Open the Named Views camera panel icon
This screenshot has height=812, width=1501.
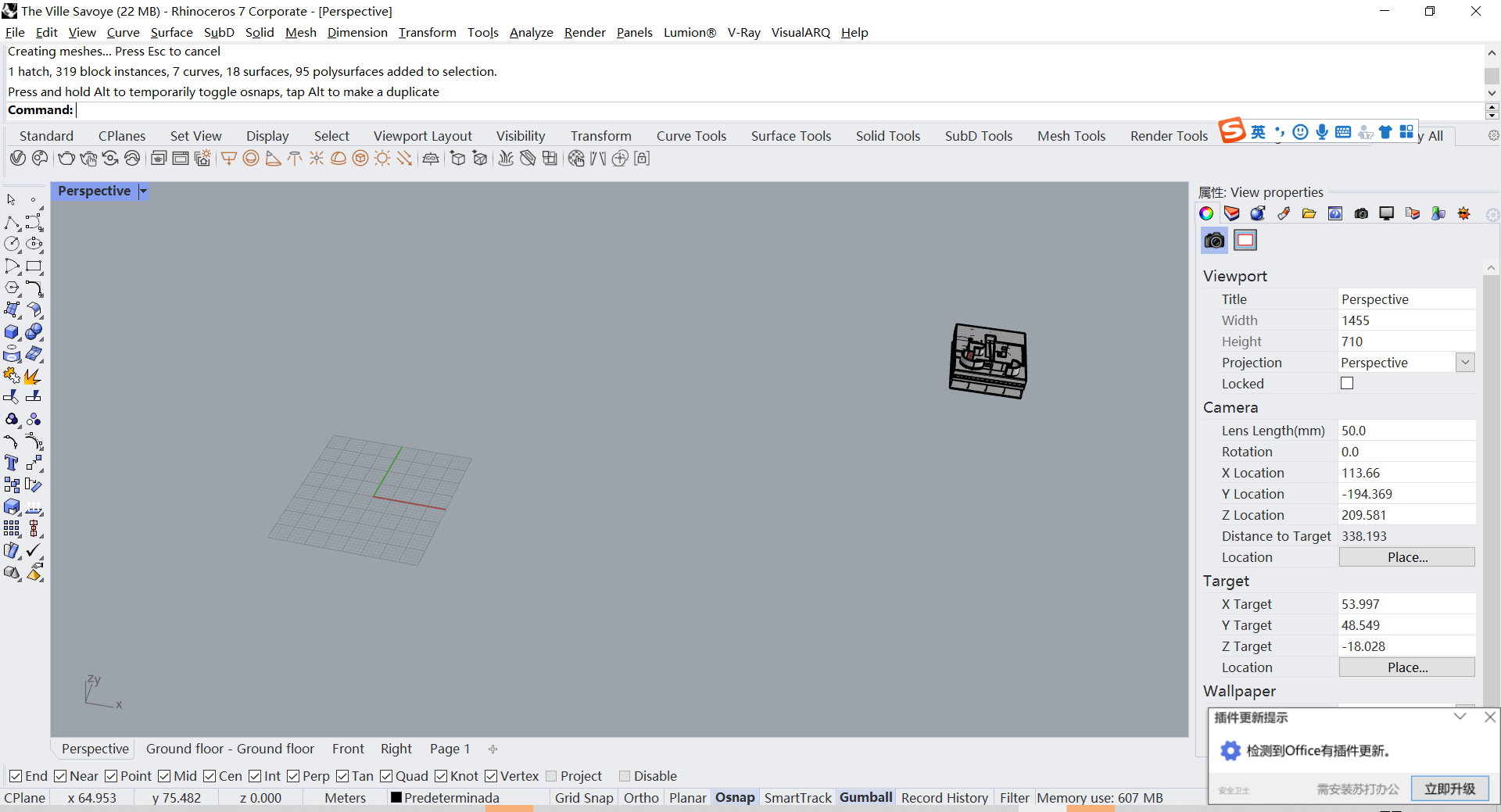click(1361, 213)
